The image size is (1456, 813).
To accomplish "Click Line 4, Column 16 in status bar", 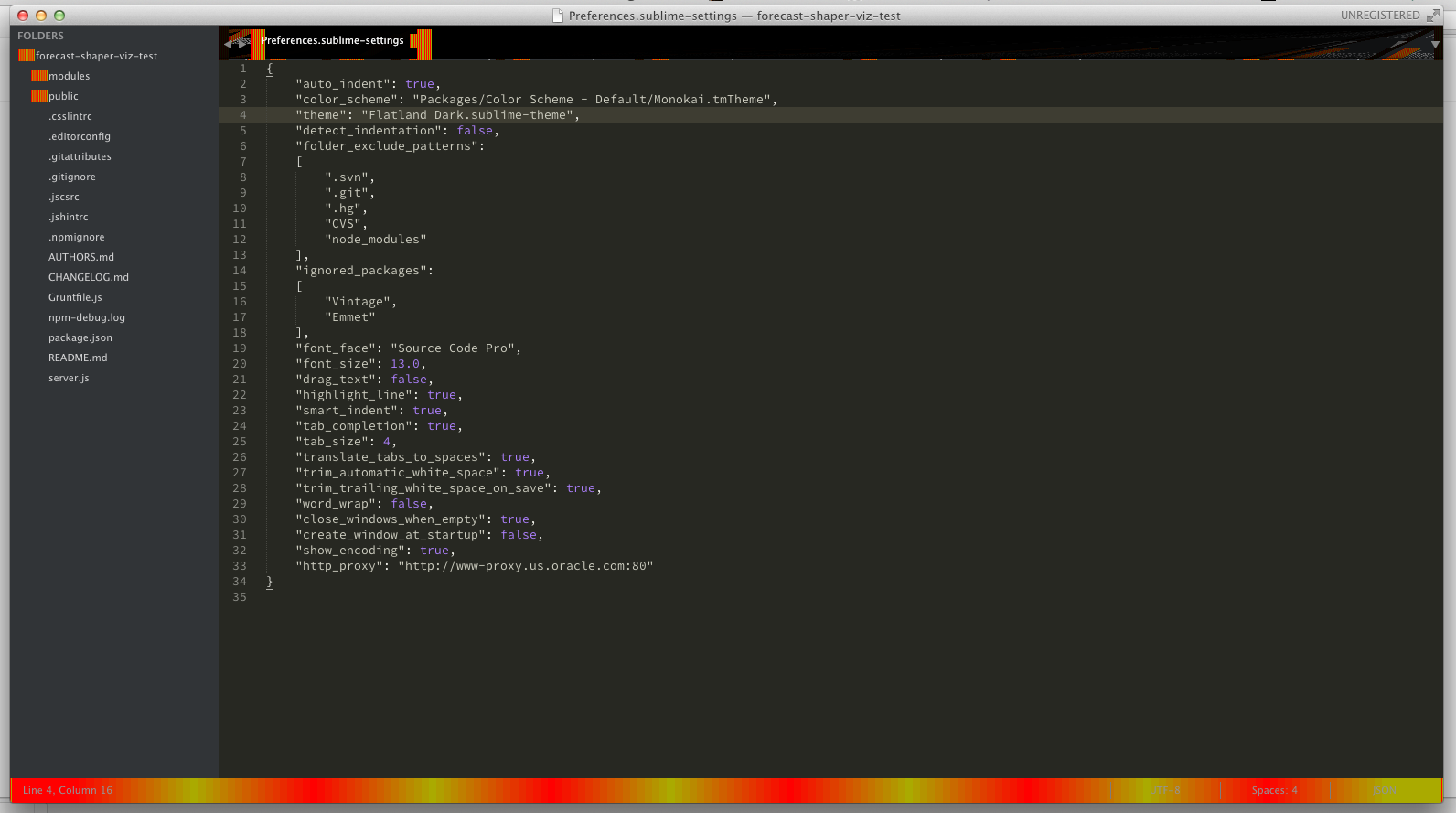I will (68, 790).
